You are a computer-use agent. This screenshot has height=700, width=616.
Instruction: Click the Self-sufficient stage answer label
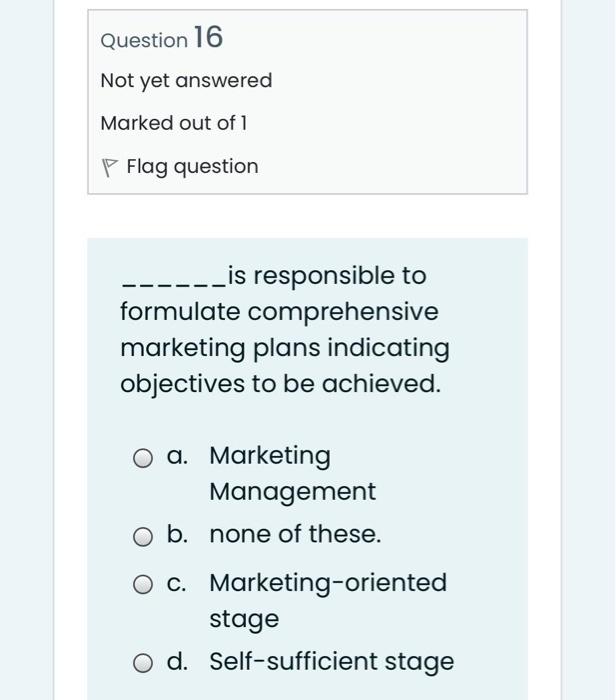tap(331, 662)
